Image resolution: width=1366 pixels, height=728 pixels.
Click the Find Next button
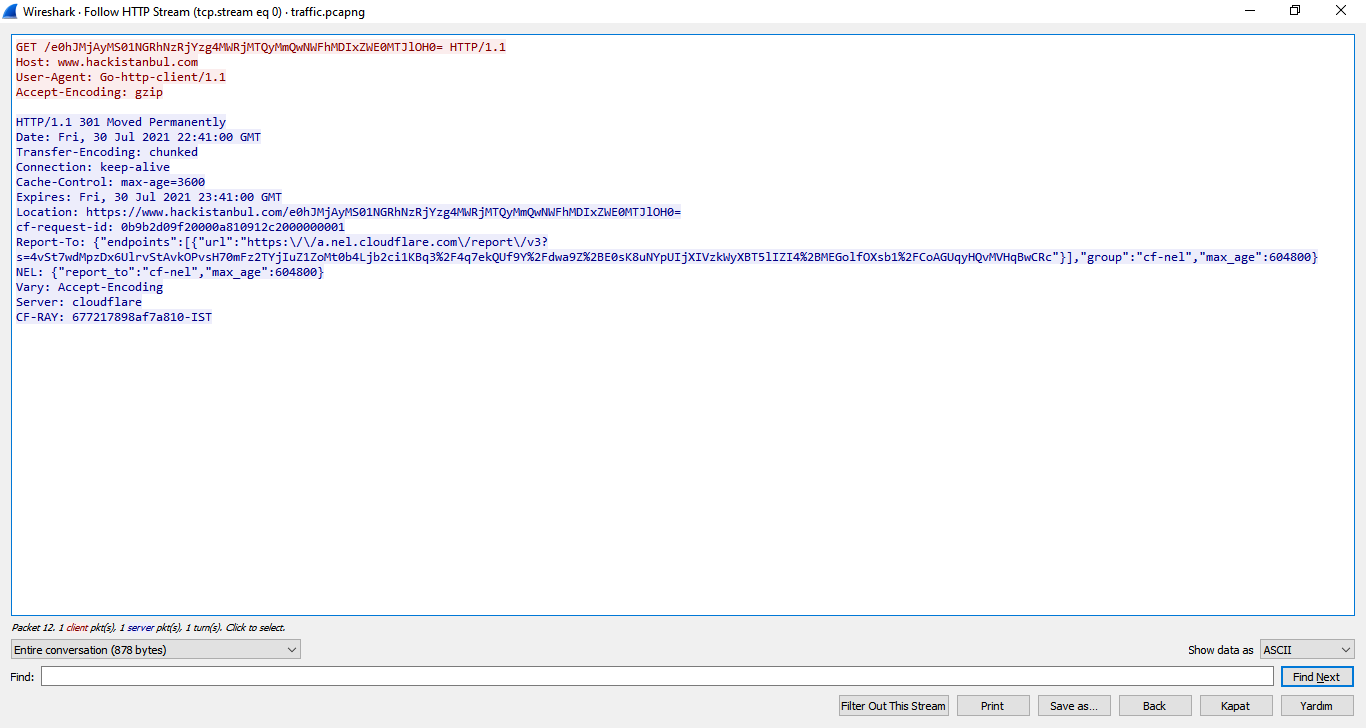point(1317,677)
